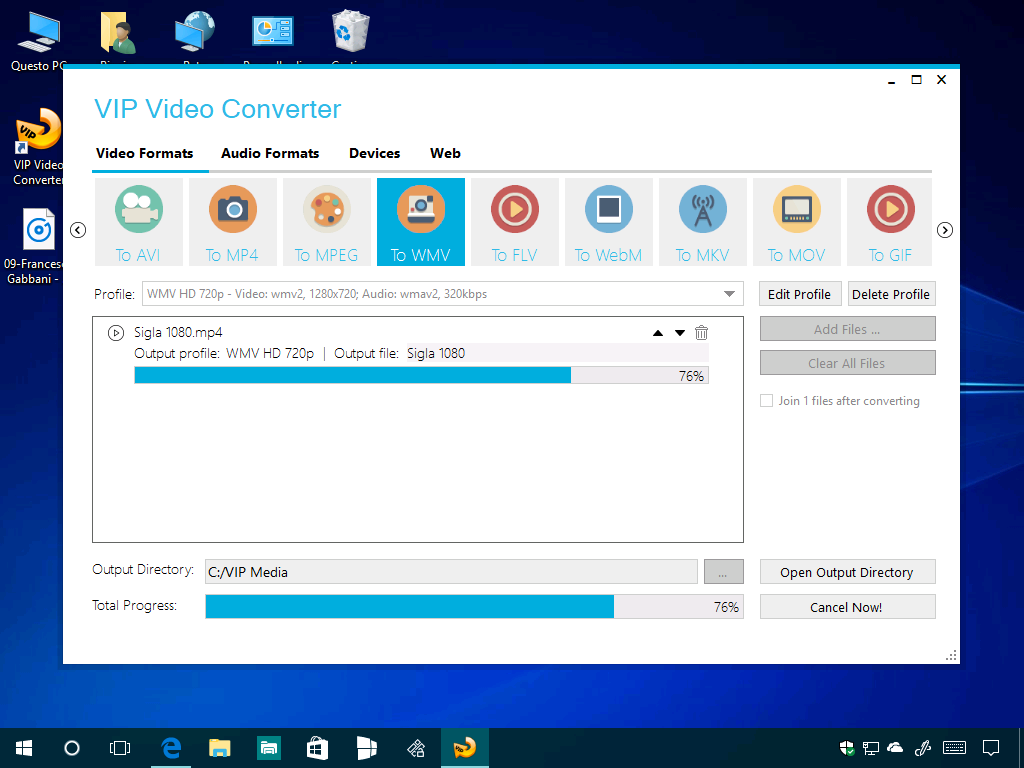Click the Total Progress bar
This screenshot has height=768, width=1024.
[474, 607]
